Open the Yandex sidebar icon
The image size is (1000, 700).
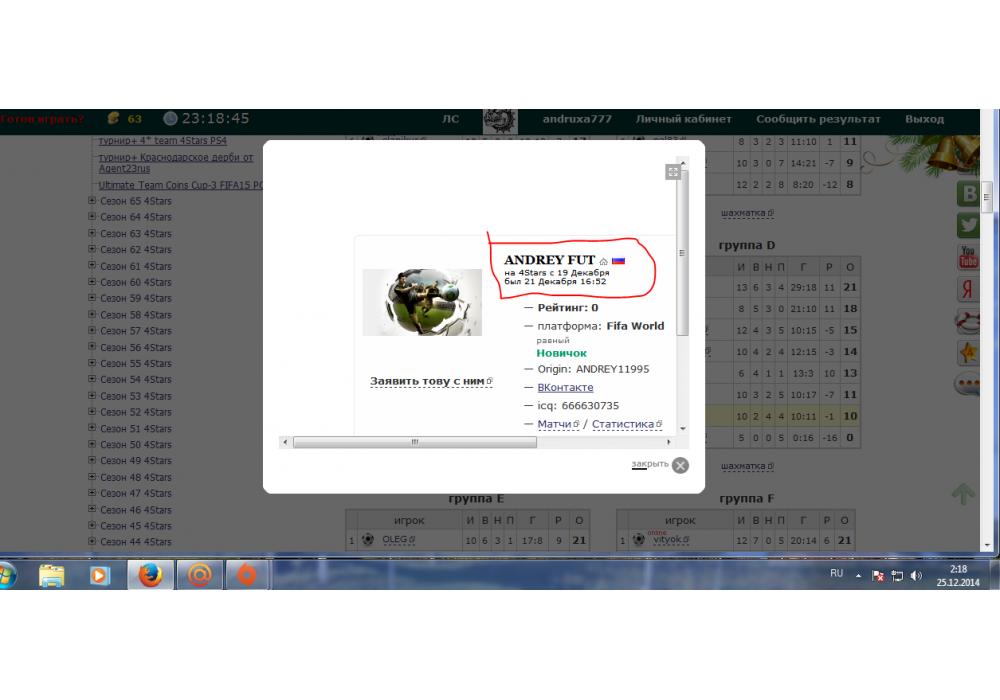tap(968, 289)
